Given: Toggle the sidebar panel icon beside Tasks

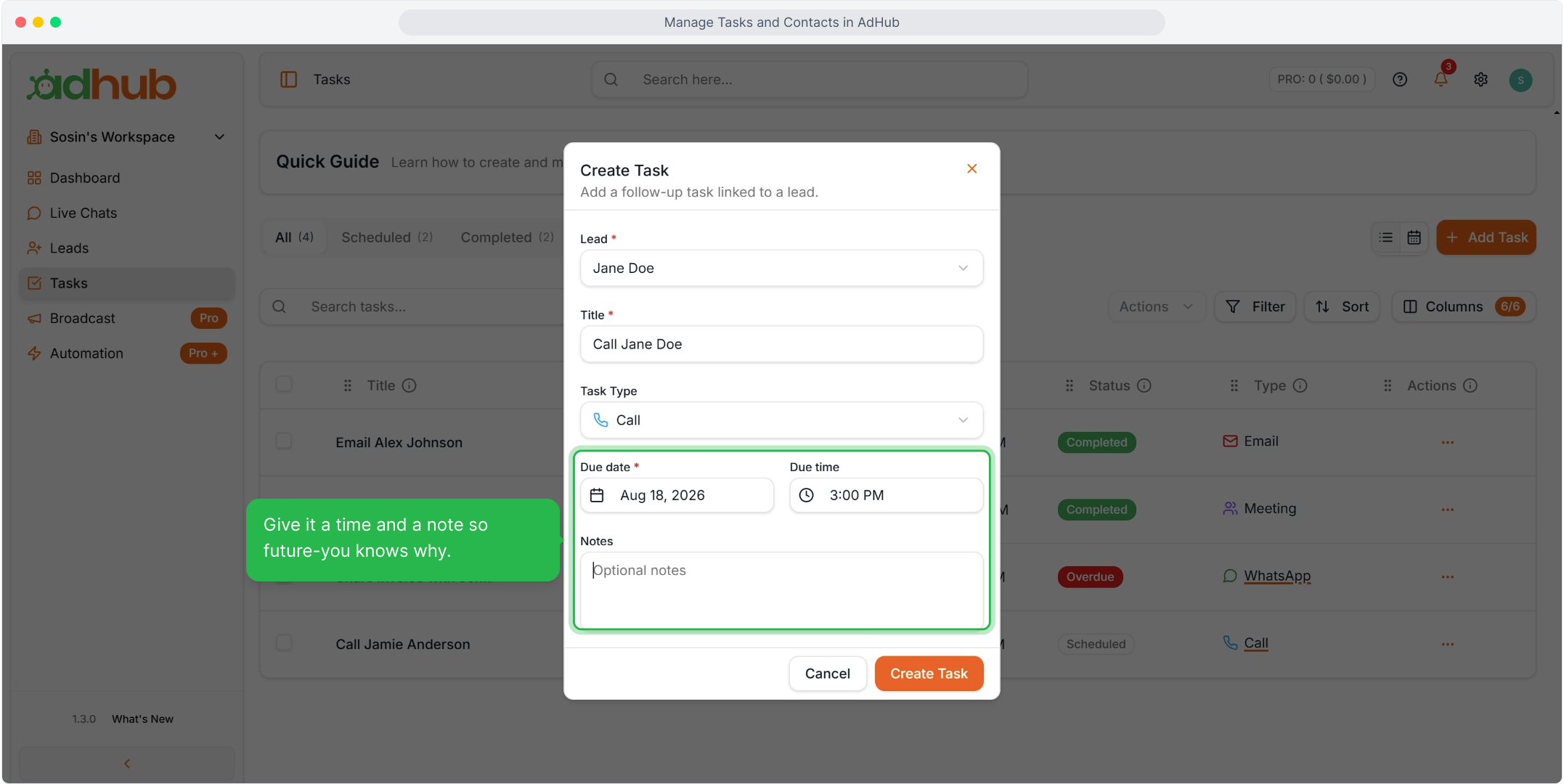Looking at the screenshot, I should (288, 79).
